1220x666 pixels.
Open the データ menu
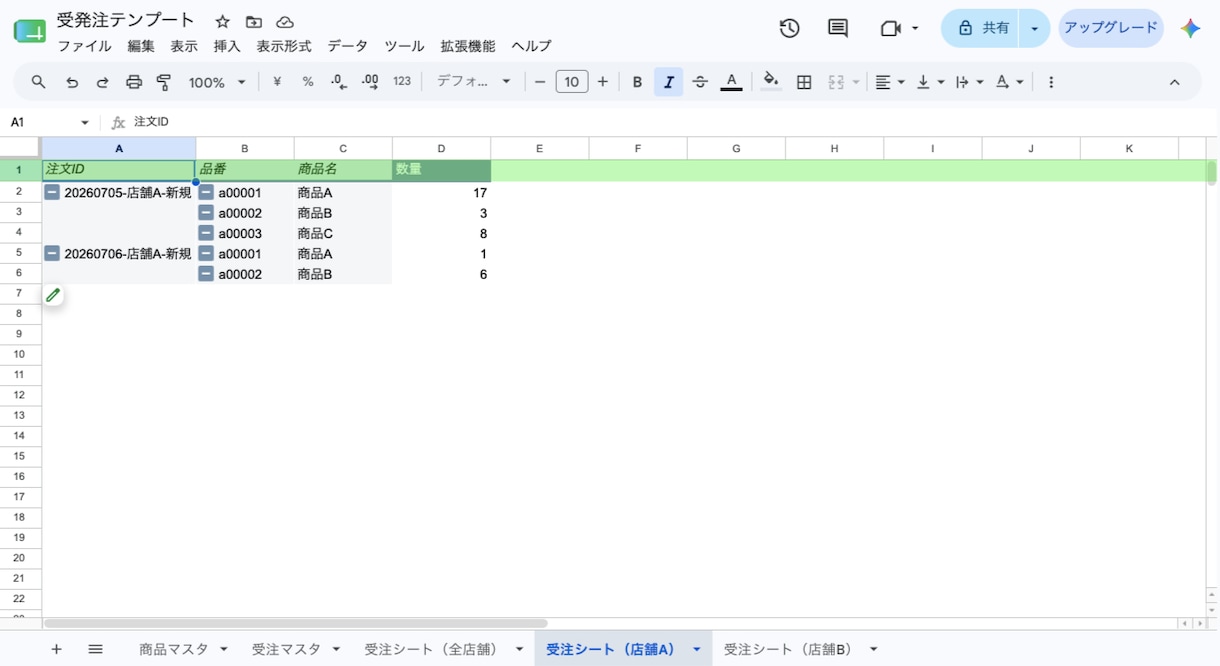[348, 46]
